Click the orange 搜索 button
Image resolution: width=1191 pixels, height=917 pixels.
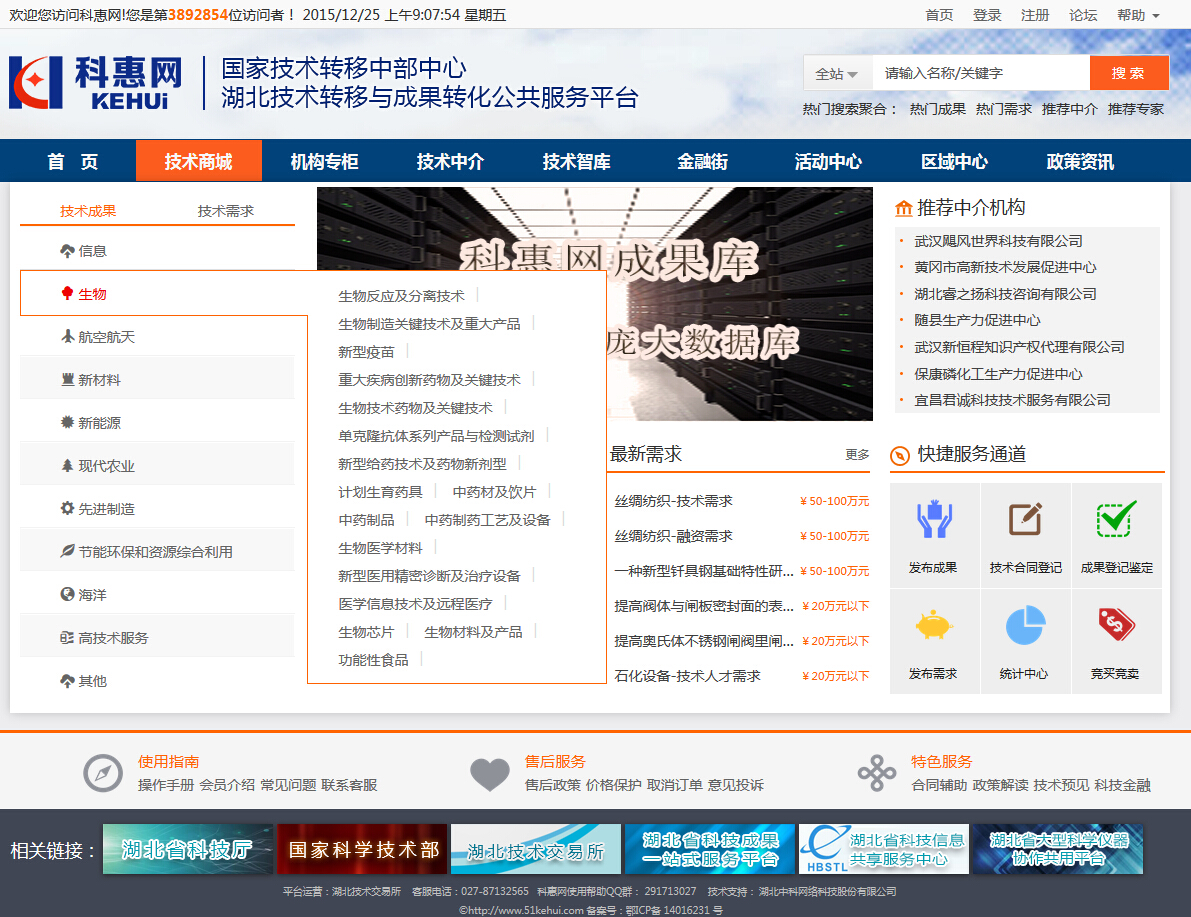pyautogui.click(x=1129, y=73)
